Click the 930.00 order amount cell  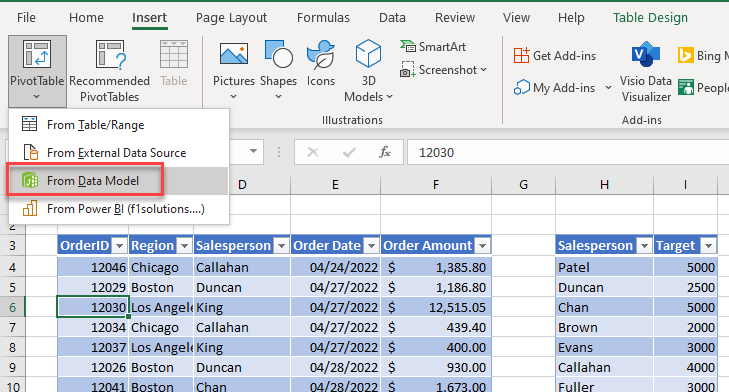[436, 367]
